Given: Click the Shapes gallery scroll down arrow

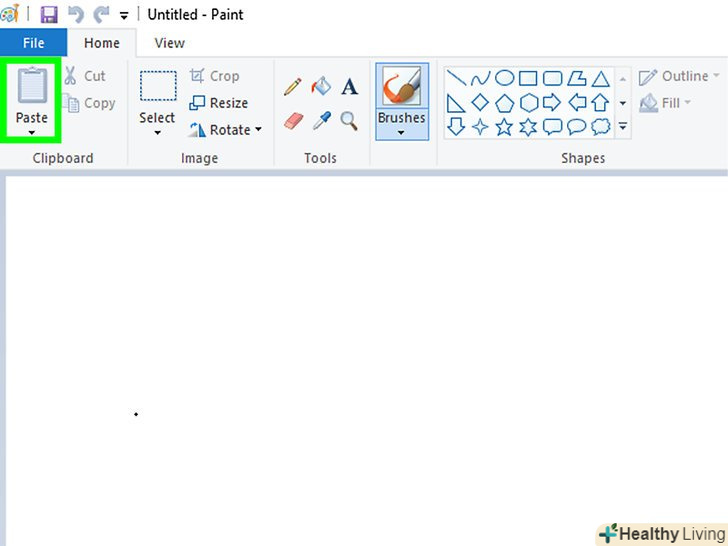Looking at the screenshot, I should point(623,103).
